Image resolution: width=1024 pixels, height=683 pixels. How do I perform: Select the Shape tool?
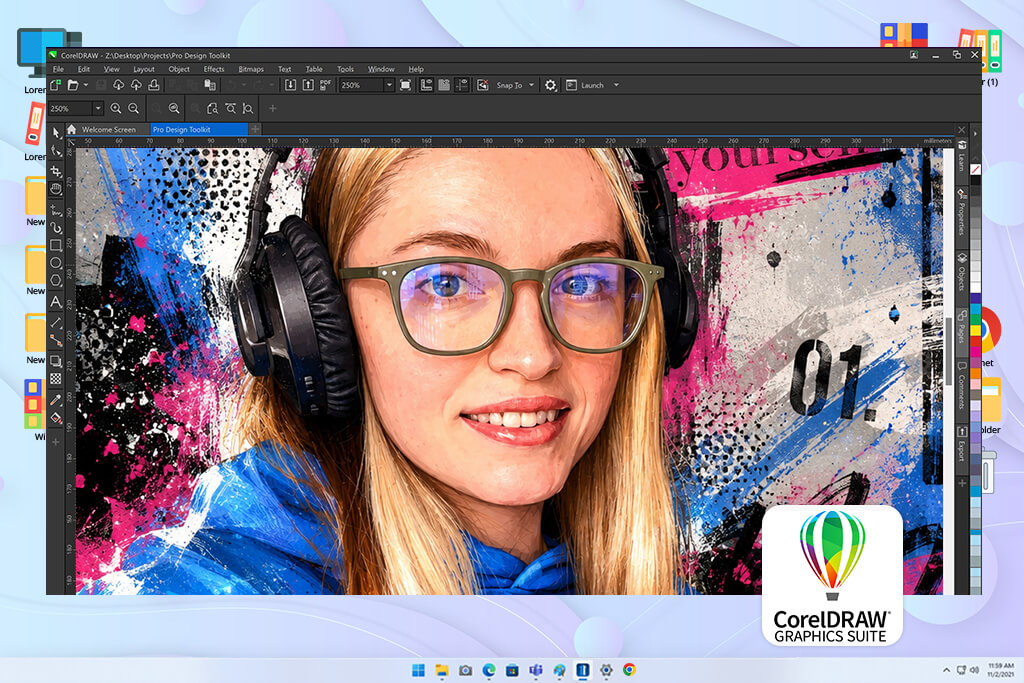tap(56, 151)
